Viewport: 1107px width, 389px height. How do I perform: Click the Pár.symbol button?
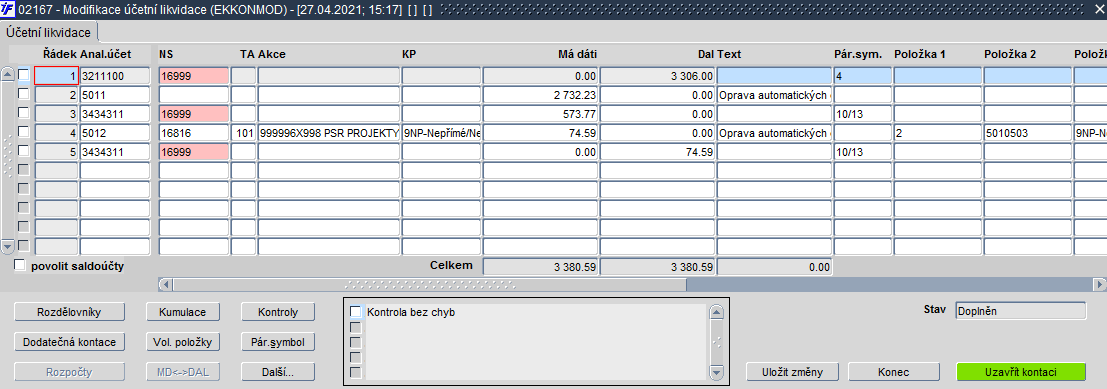(x=278, y=342)
